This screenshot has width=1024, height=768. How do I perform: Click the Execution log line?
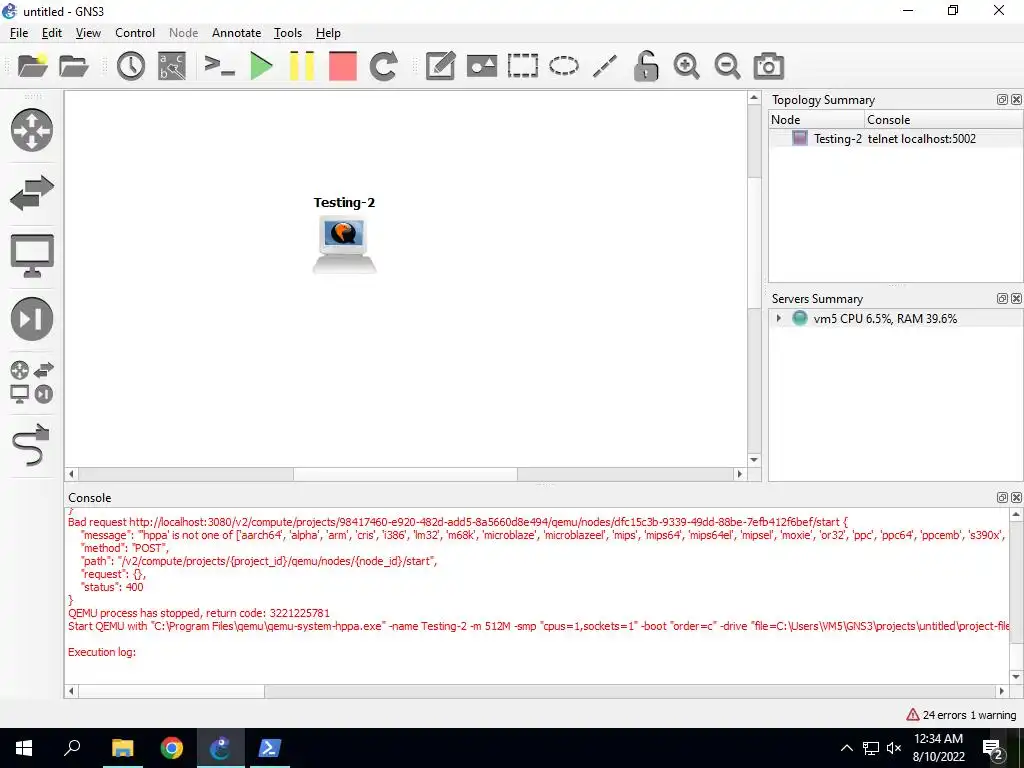pos(102,652)
